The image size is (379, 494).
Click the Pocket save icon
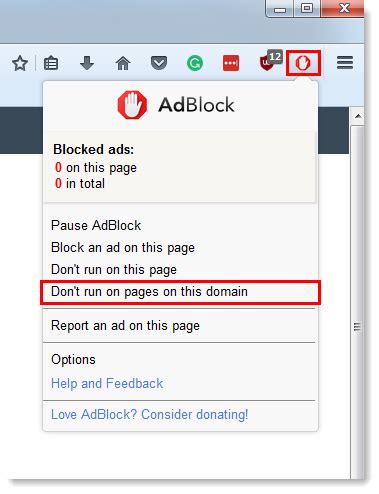[159, 63]
